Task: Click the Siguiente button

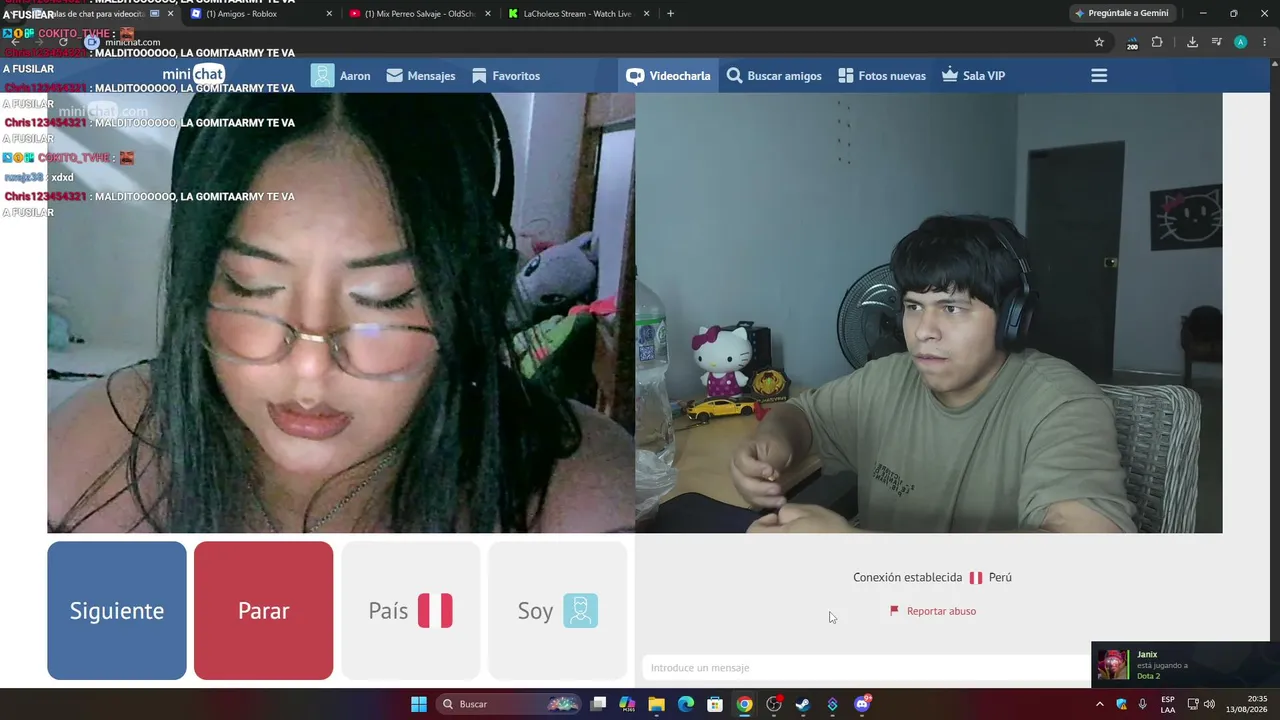Action: coord(117,611)
